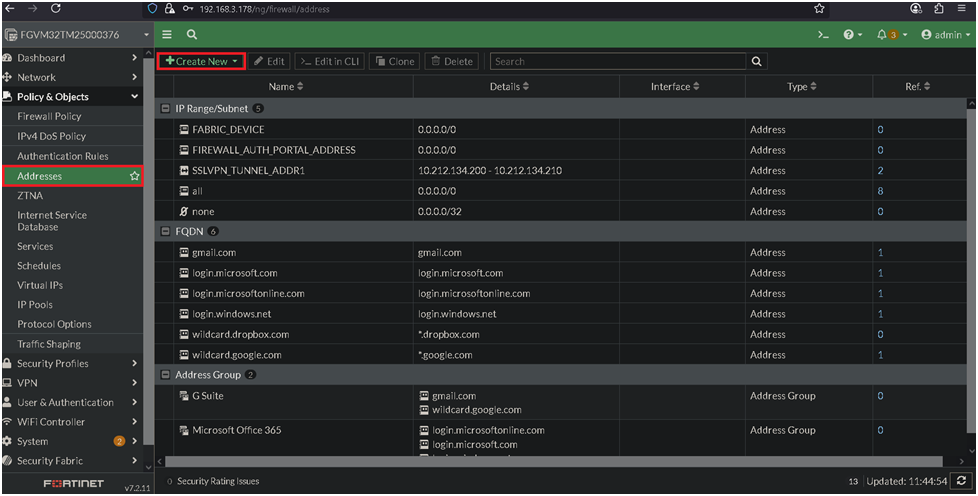The height and width of the screenshot is (496, 978).
Task: Select the FABRIC_DEVICE address row
Action: tap(560, 130)
